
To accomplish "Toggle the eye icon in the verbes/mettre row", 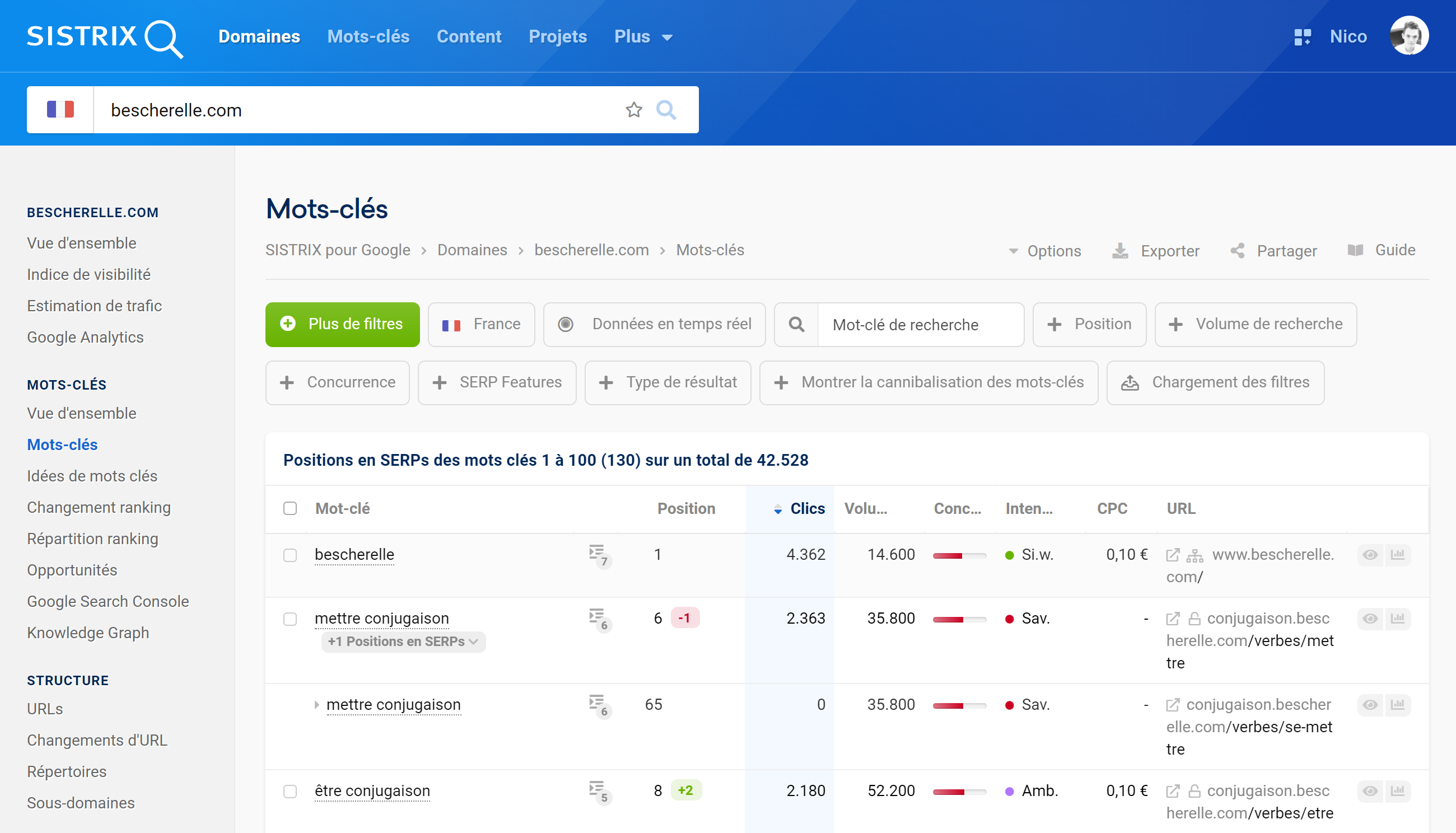I will [x=1370, y=619].
